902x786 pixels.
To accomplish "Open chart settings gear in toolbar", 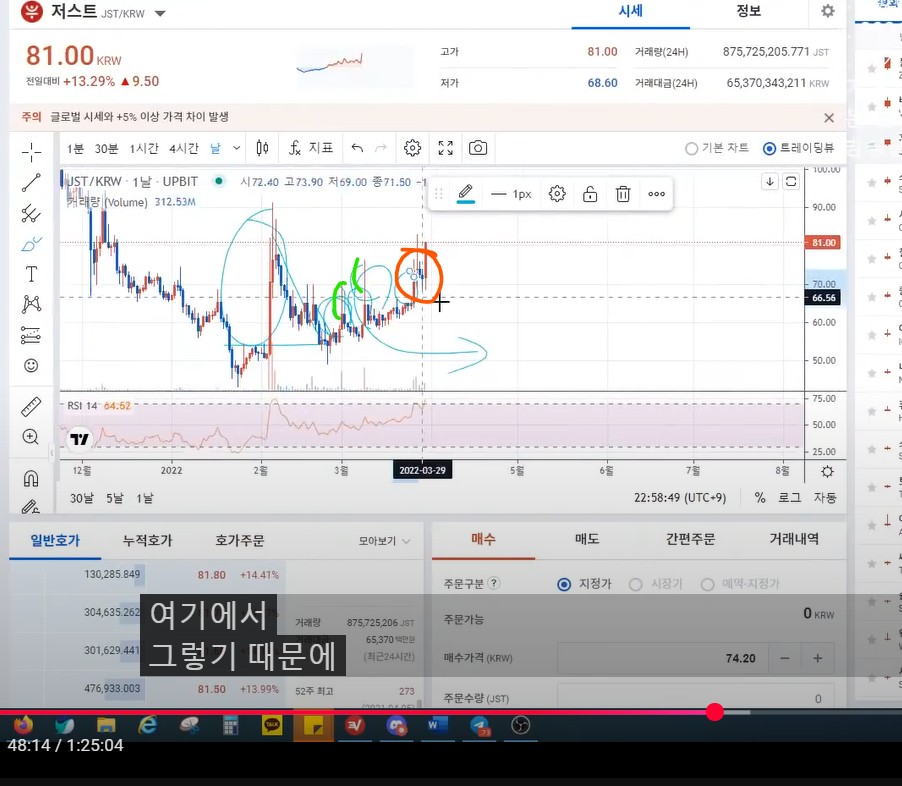I will point(412,148).
